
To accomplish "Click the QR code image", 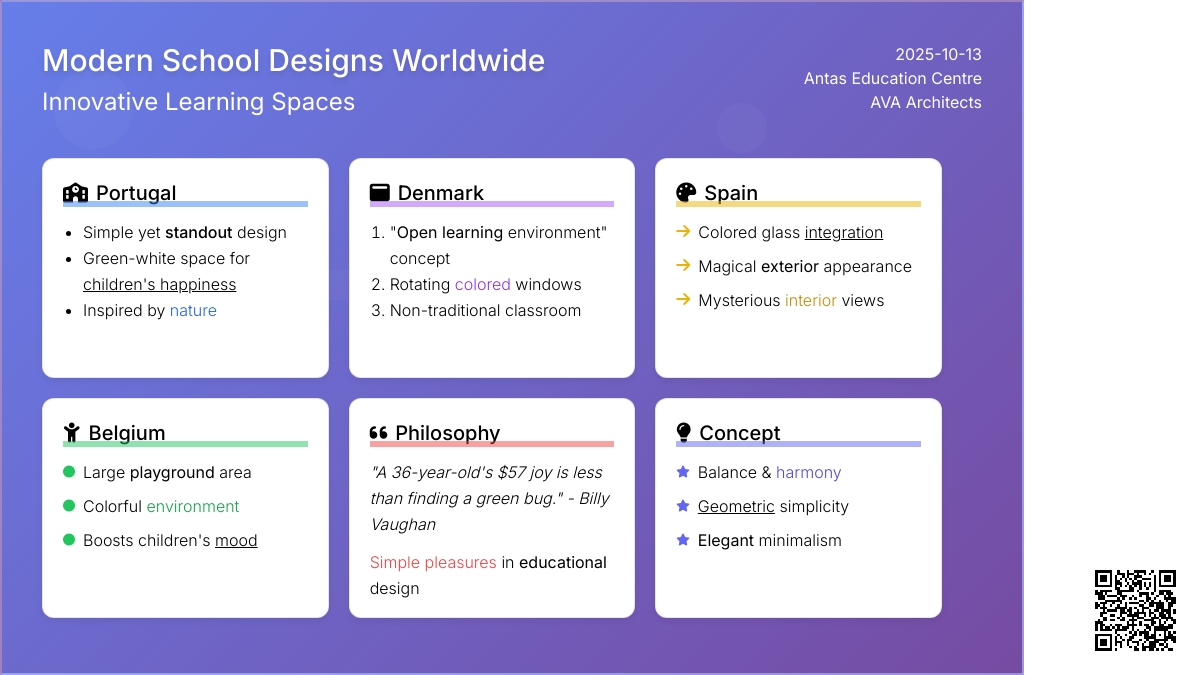I will tap(1135, 610).
